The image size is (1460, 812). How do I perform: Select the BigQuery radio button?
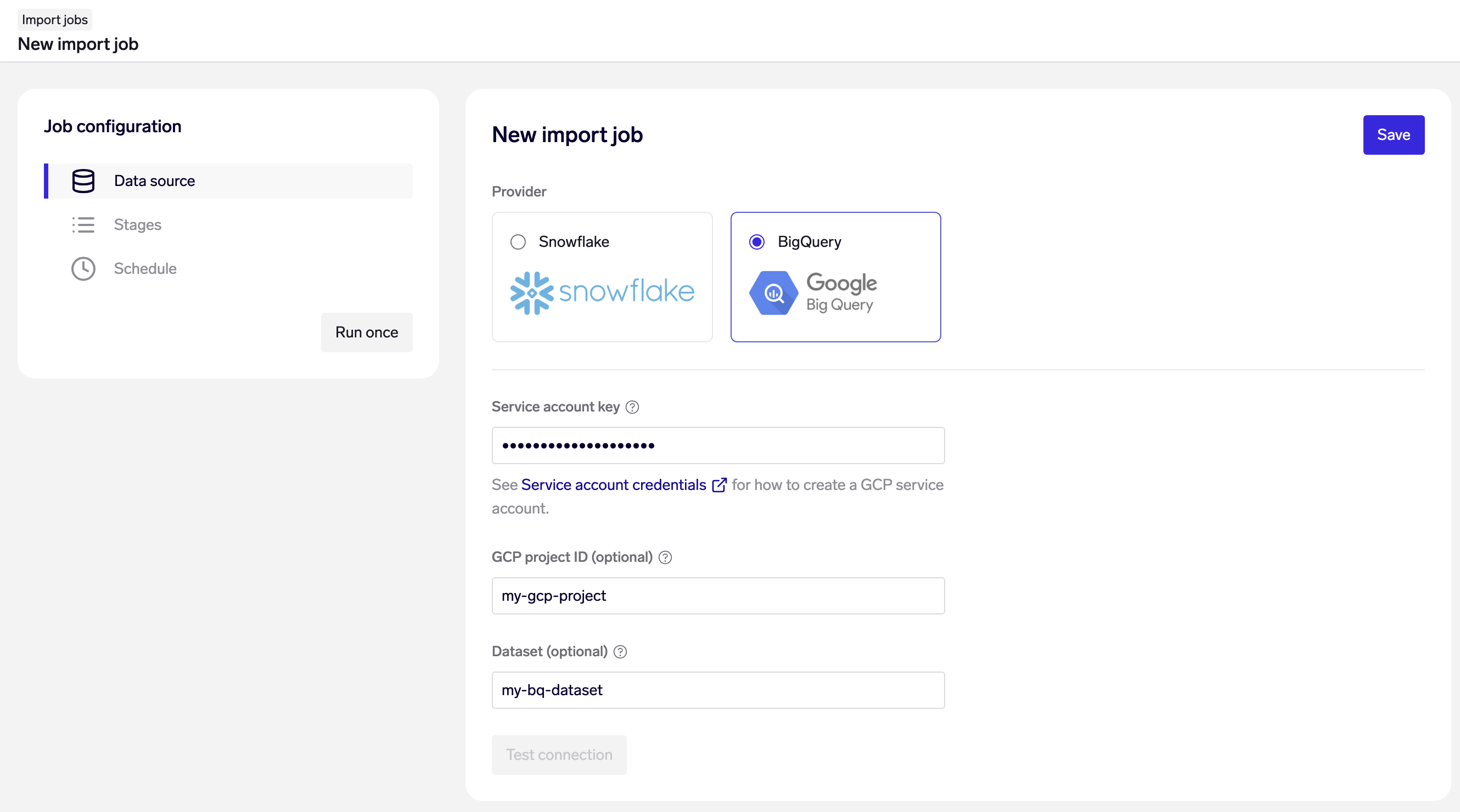click(x=757, y=241)
